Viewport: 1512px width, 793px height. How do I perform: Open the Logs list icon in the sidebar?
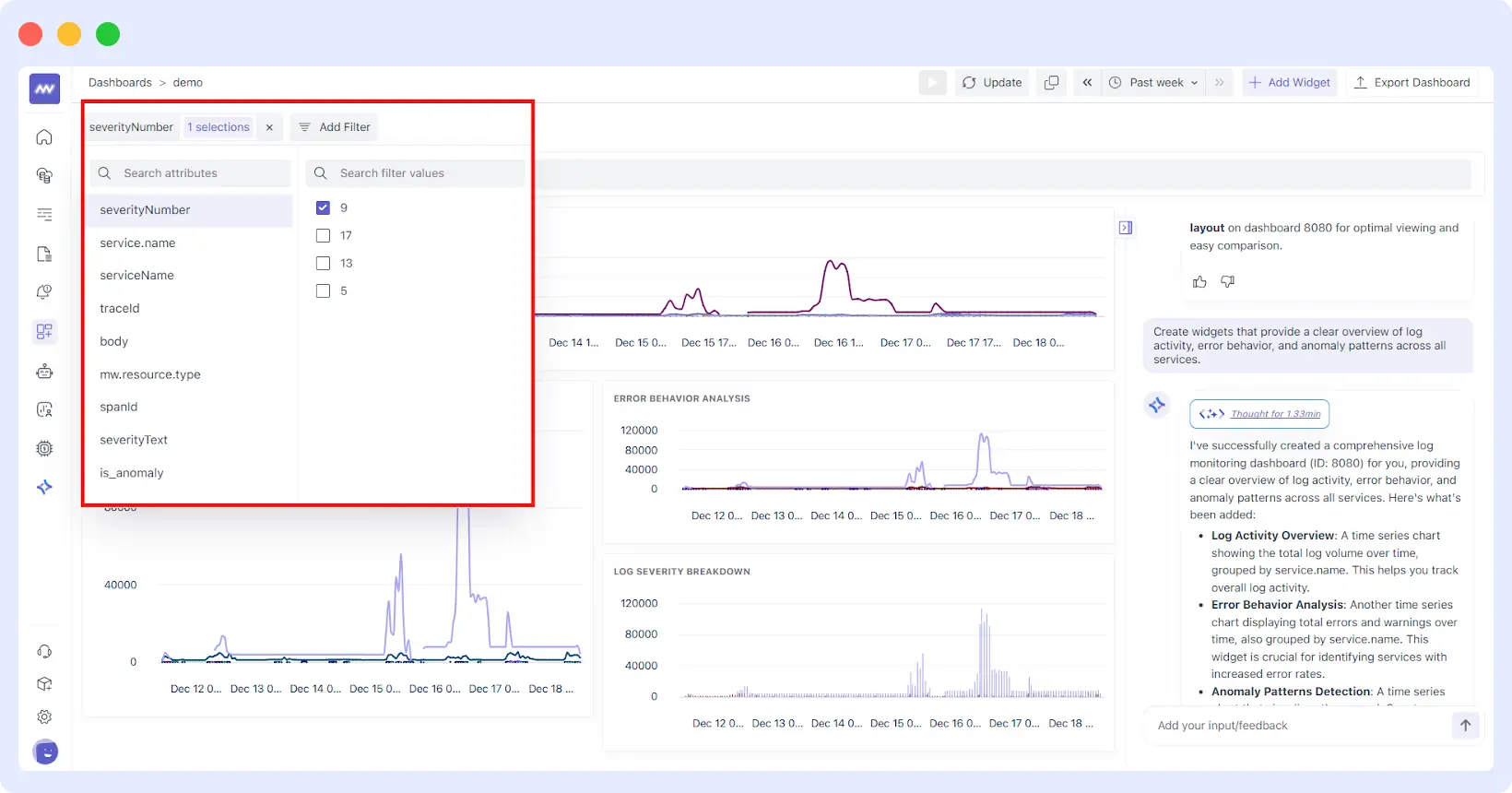(44, 214)
